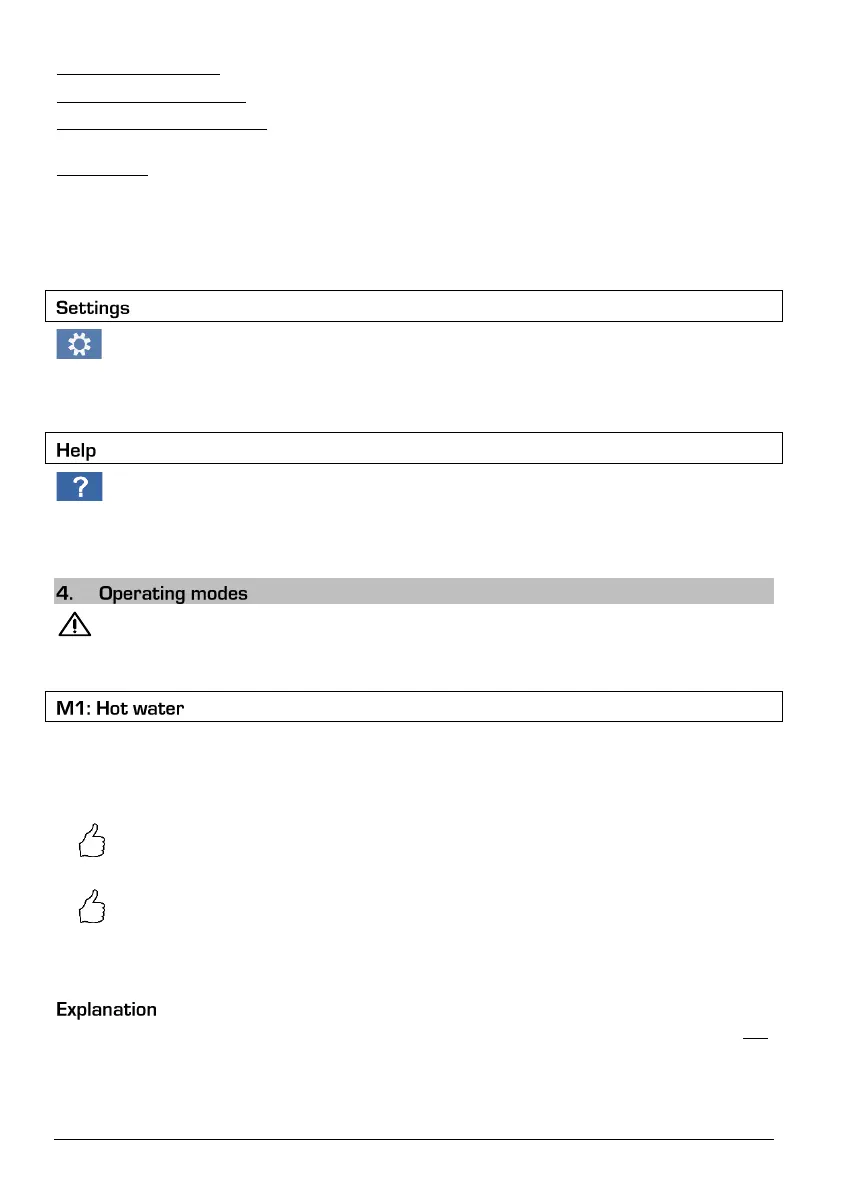
Task: Click the lower thumbs-up tip icon
Action: coord(92,907)
